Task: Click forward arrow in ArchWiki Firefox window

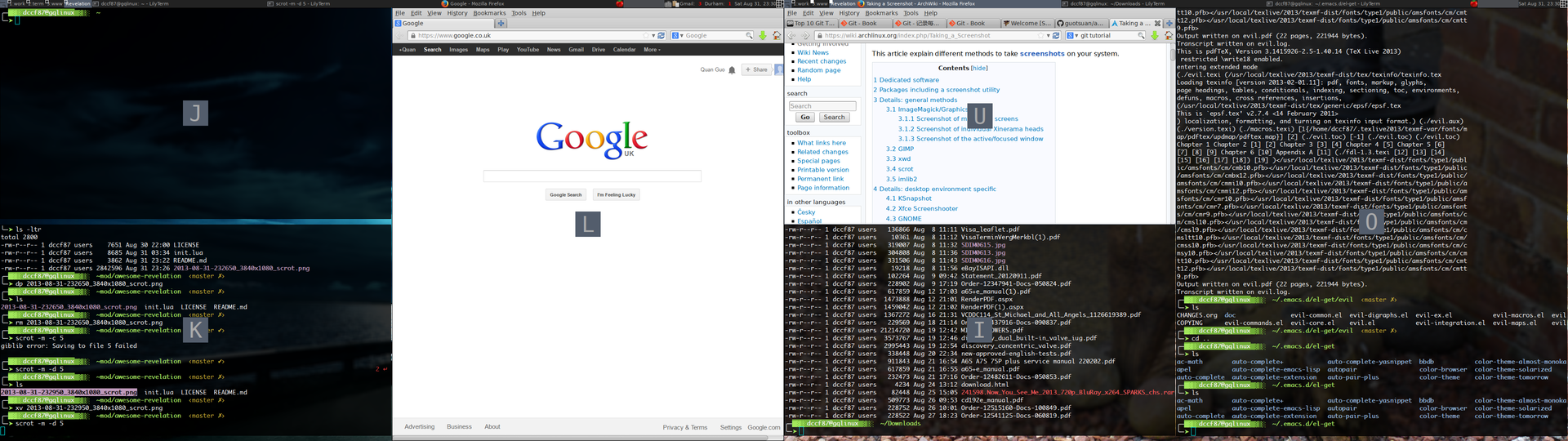Action: (808, 36)
